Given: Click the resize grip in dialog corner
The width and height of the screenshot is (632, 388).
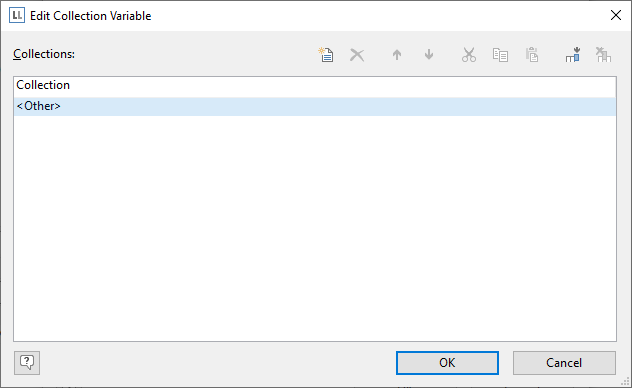Looking at the screenshot, I should [625, 381].
